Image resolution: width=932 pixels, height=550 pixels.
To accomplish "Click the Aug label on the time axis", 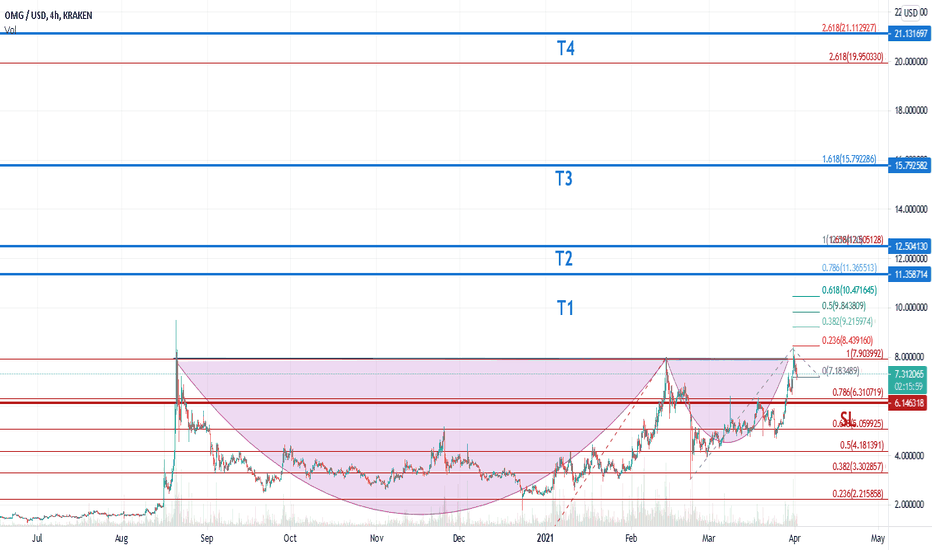I will click(x=121, y=538).
